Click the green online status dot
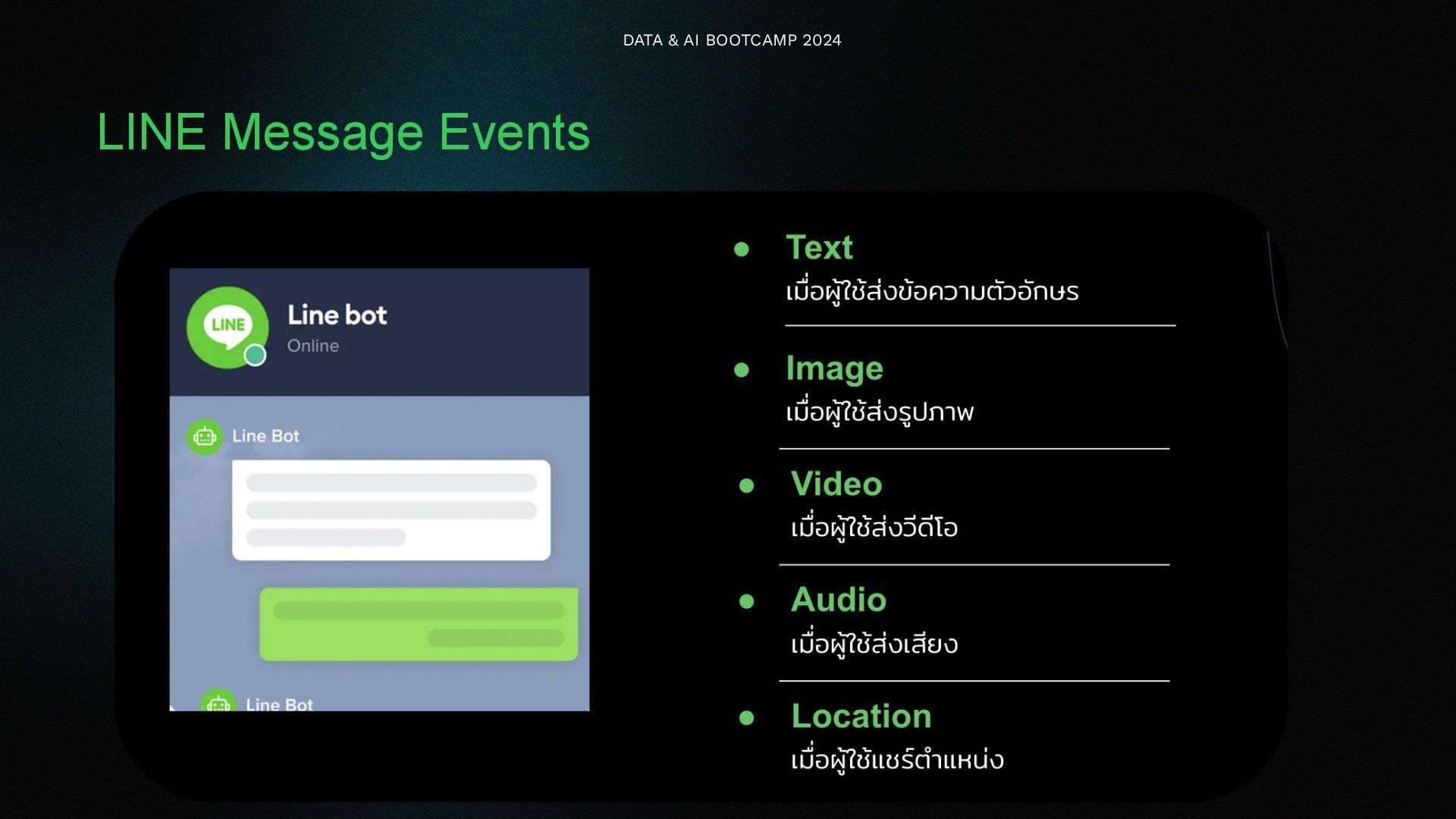1456x819 pixels. (255, 355)
